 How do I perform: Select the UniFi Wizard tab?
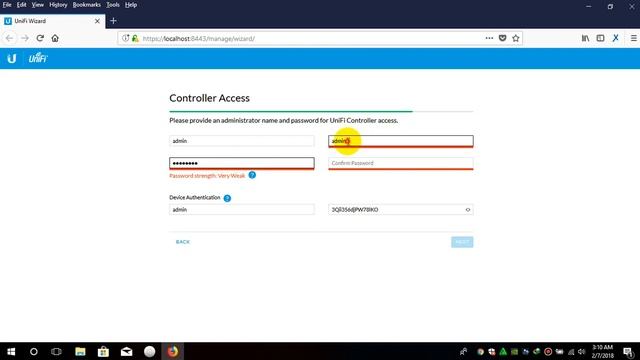pyautogui.click(x=53, y=21)
